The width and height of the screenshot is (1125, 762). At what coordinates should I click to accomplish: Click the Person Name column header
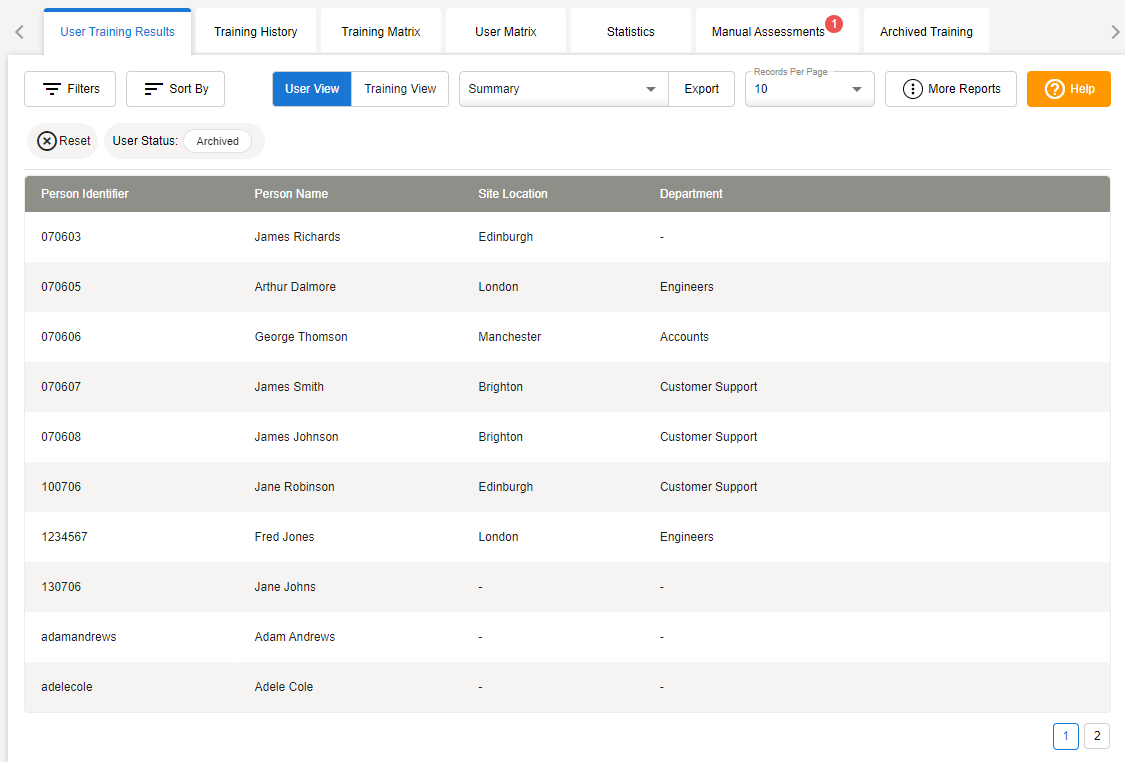tap(291, 194)
